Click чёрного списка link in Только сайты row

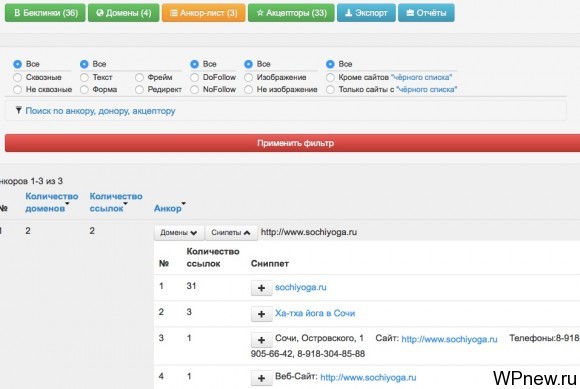[x=426, y=89]
